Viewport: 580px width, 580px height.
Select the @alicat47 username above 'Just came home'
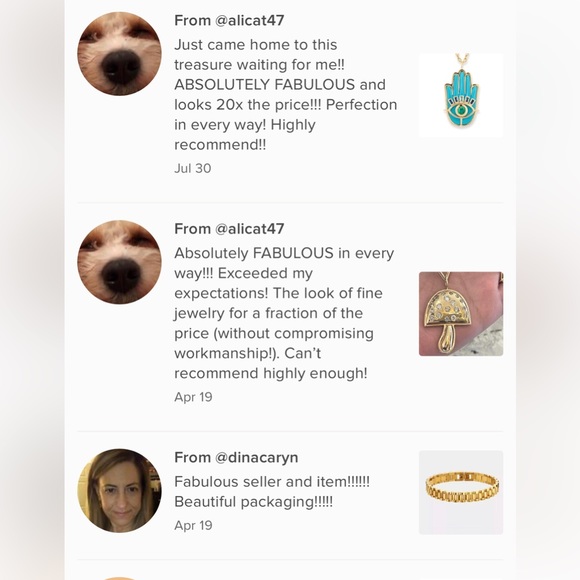coord(249,20)
